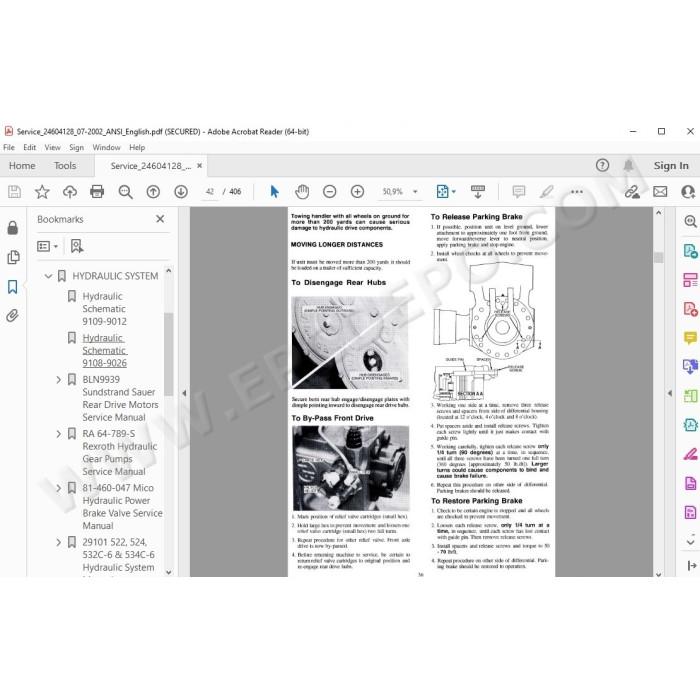Viewport: 700px width, 700px height.
Task: Click the Sign In button
Action: [x=671, y=166]
